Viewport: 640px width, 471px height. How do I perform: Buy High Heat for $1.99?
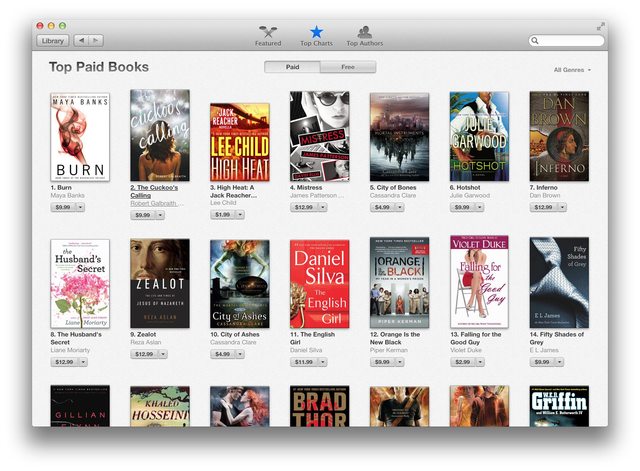coord(222,214)
